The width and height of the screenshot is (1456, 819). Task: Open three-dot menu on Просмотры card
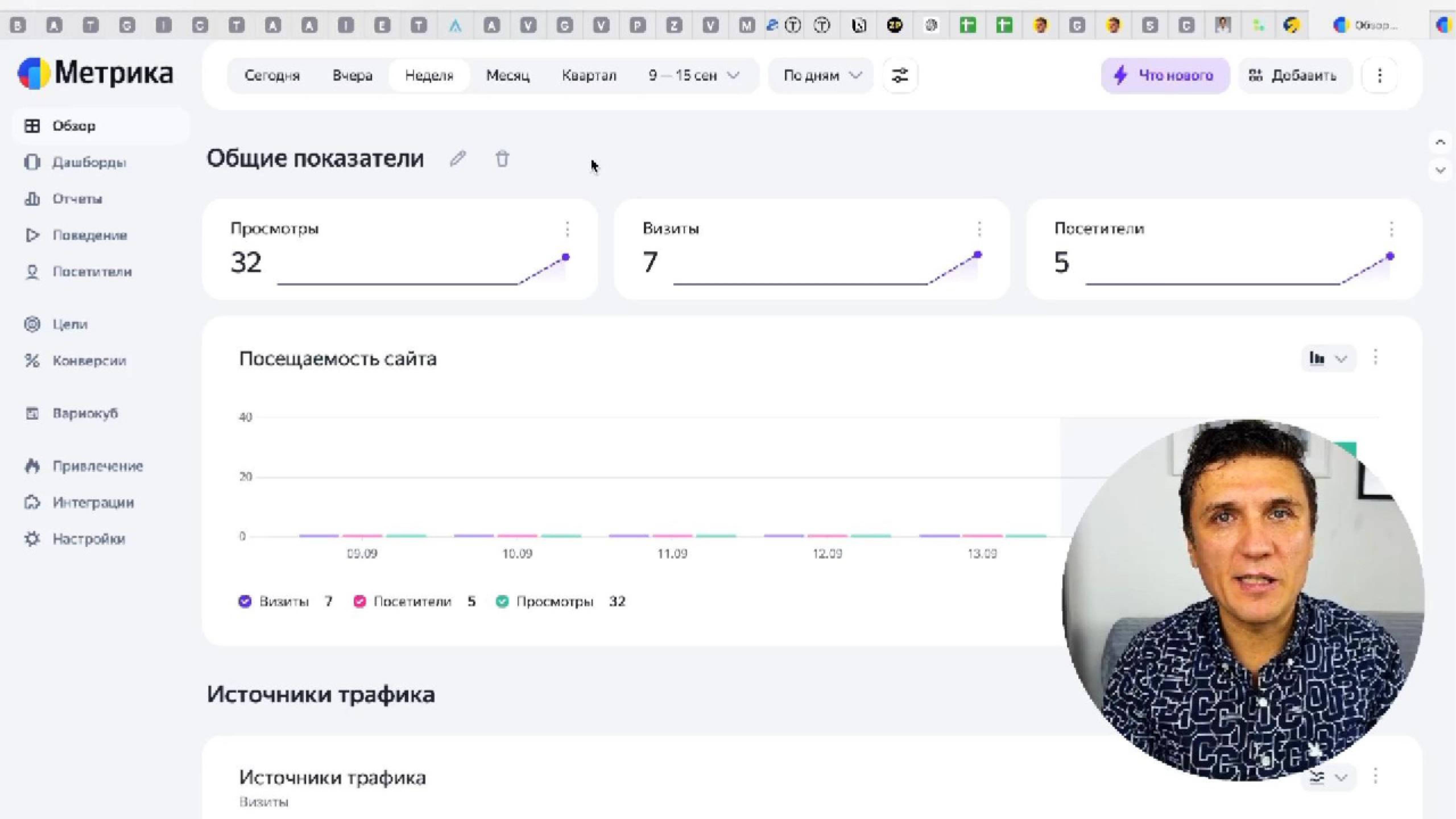(x=567, y=229)
